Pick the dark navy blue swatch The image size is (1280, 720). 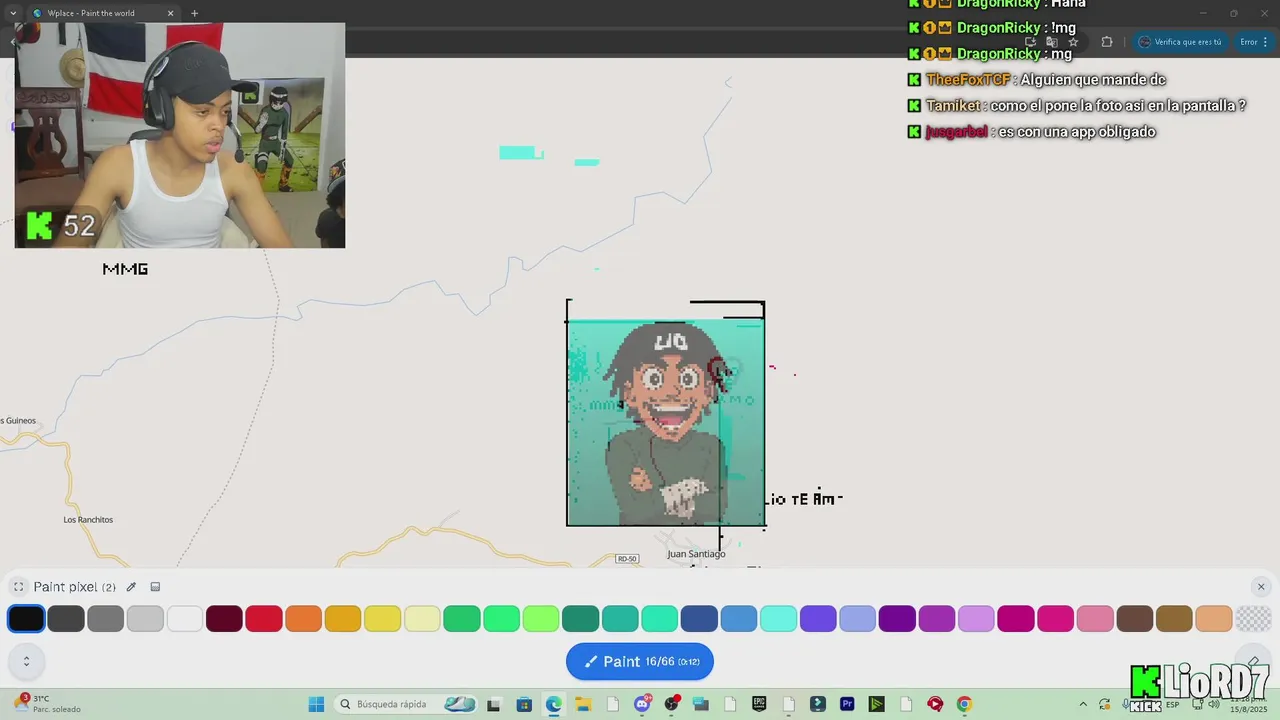click(x=699, y=619)
